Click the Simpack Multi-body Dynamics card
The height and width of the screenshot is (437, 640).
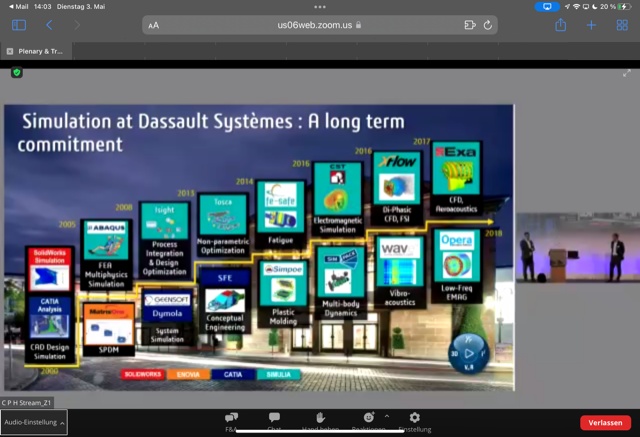click(x=340, y=282)
